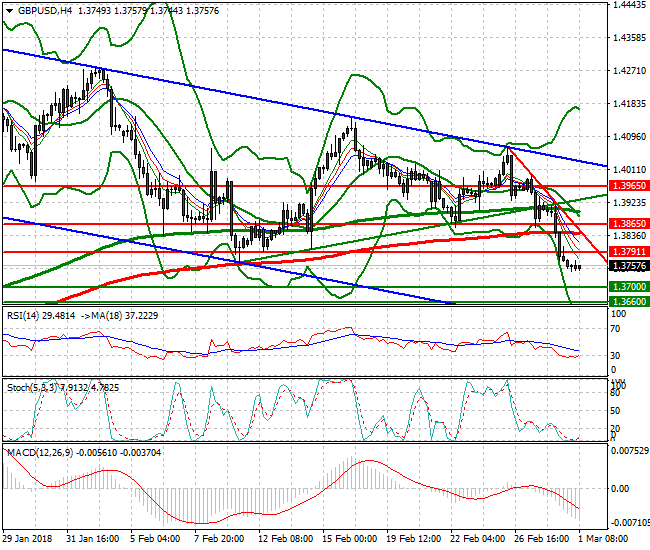Select the red 1.39650 price level tag
The width and height of the screenshot is (650, 550).
coord(627,186)
